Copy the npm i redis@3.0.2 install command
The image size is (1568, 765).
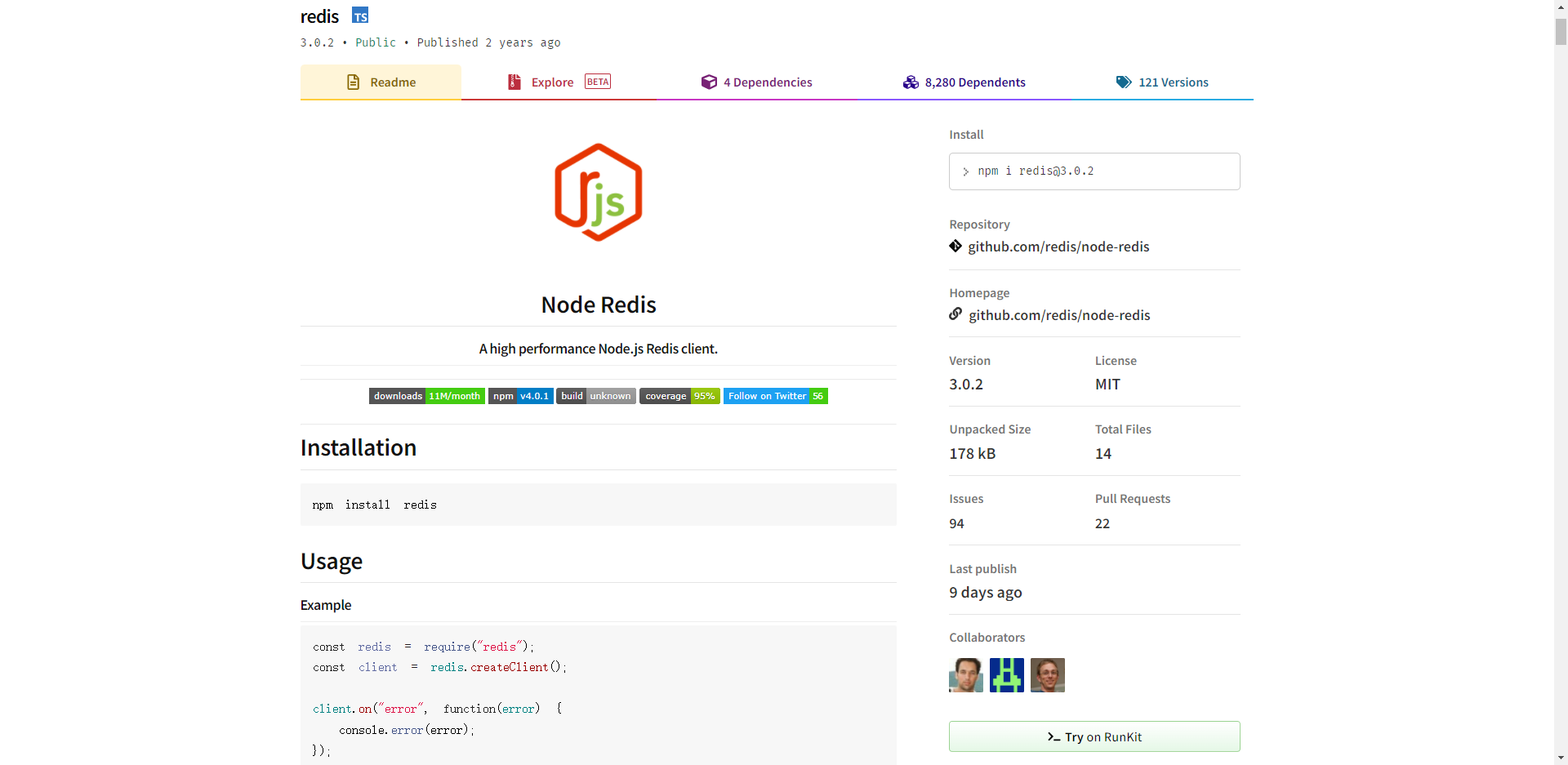(x=1094, y=171)
